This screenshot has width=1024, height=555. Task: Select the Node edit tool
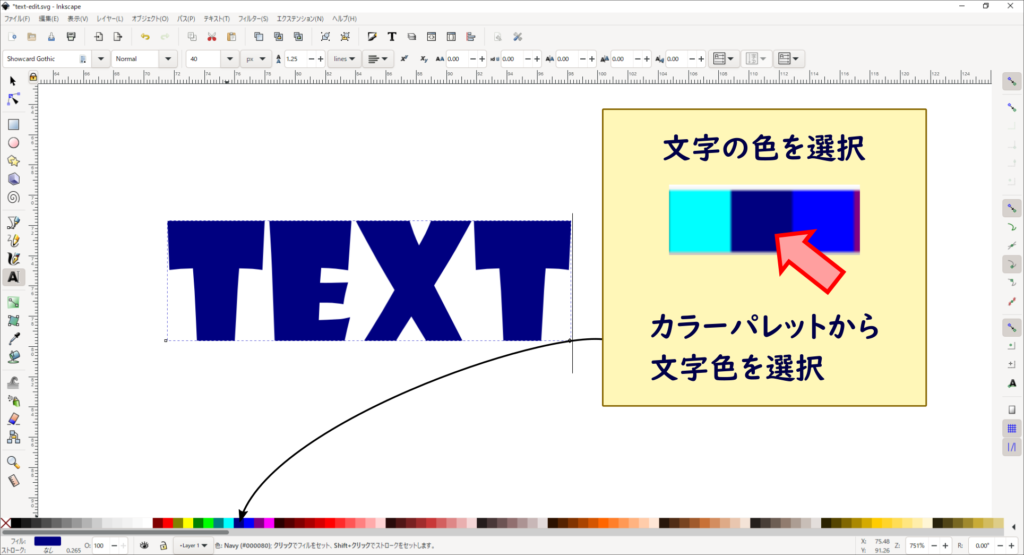(x=13, y=99)
